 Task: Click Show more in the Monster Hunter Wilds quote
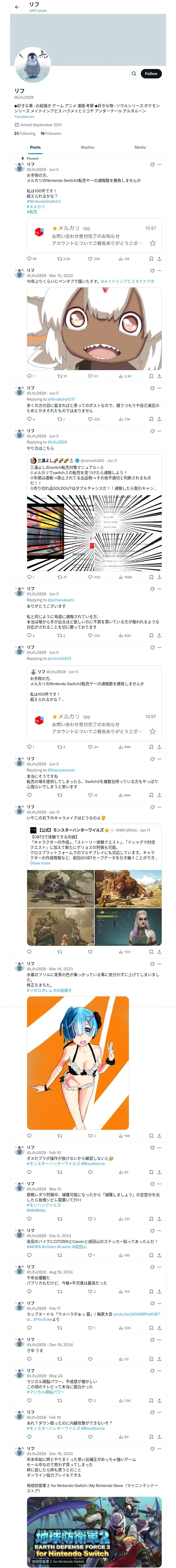(40, 863)
